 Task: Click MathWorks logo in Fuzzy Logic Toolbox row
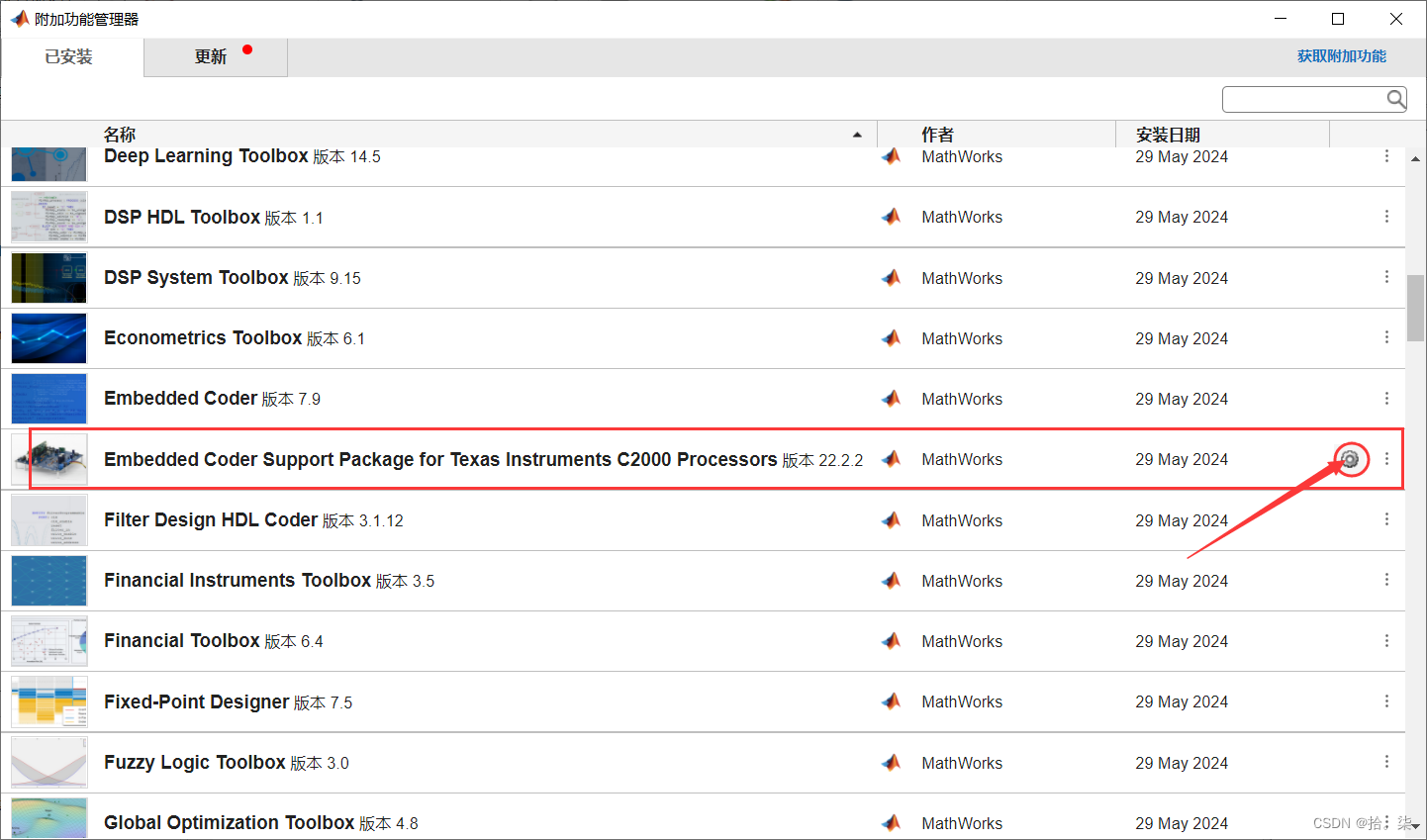(892, 763)
